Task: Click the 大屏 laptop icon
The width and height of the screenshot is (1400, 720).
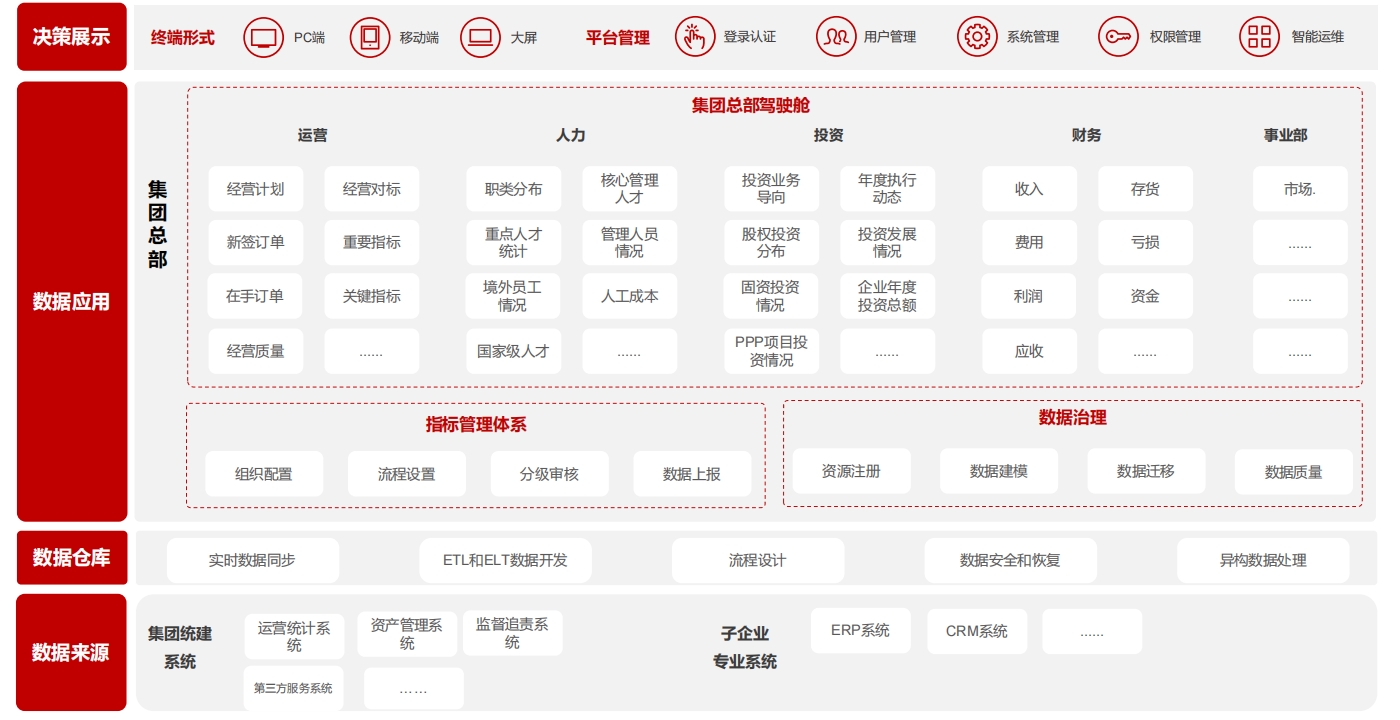Action: tap(480, 38)
